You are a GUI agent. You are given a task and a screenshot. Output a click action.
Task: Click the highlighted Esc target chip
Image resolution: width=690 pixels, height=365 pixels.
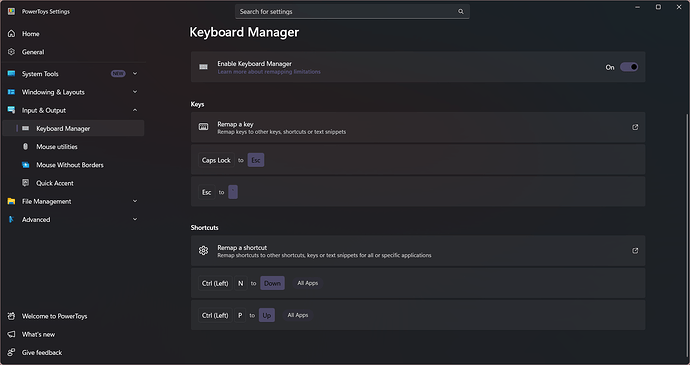[256, 160]
